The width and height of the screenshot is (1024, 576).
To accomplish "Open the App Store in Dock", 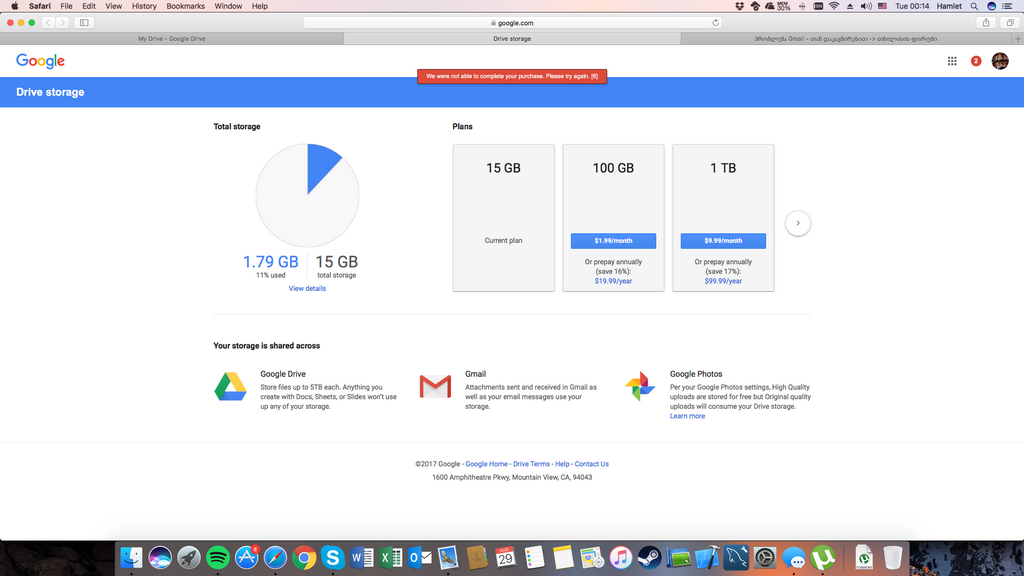I will [x=246, y=558].
